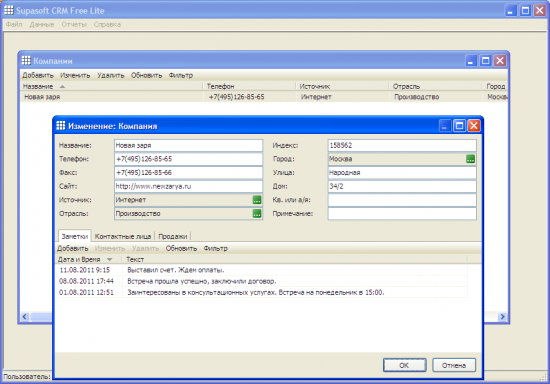
Task: Open the Отчеты menu
Action: click(x=74, y=24)
